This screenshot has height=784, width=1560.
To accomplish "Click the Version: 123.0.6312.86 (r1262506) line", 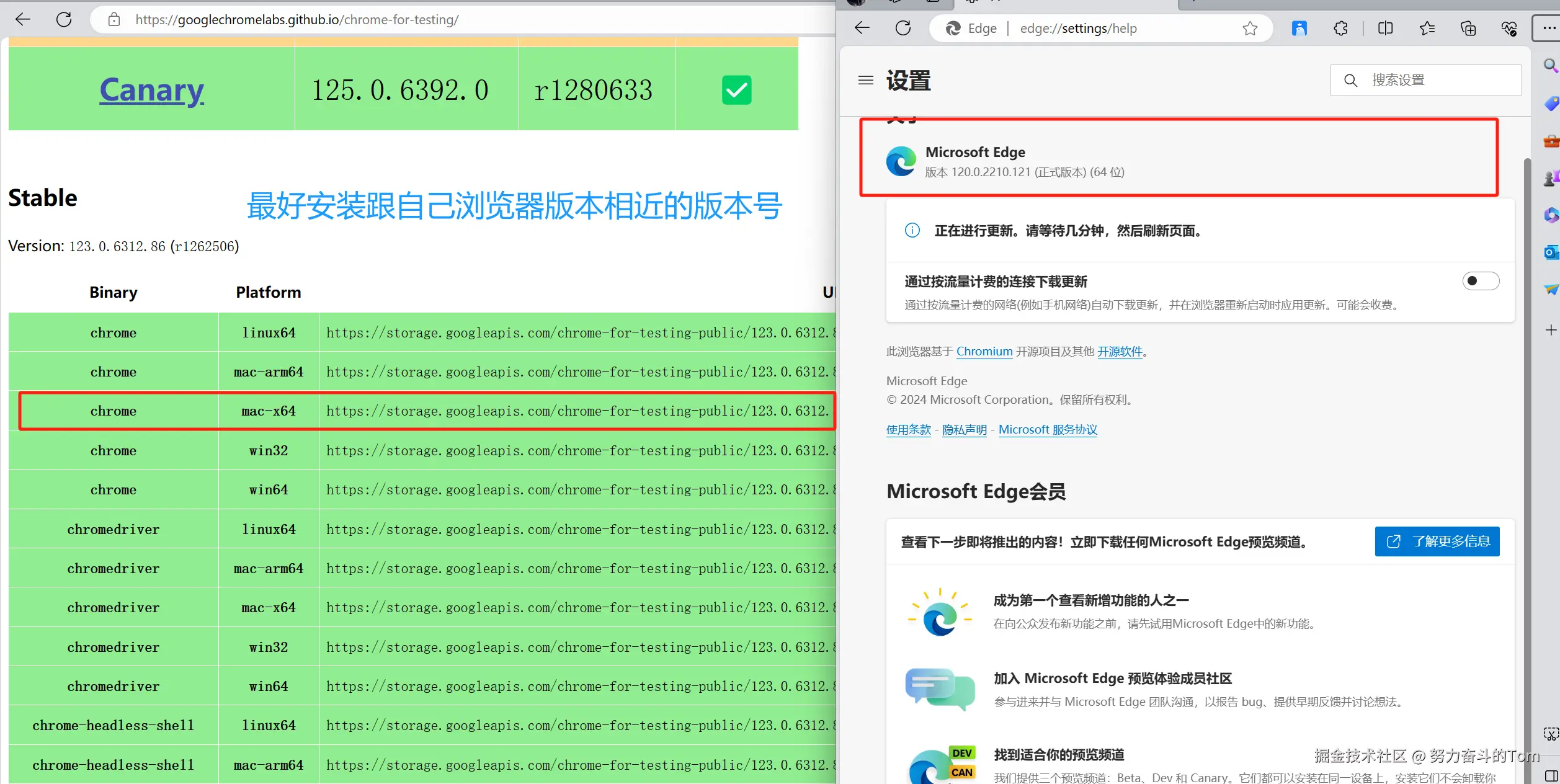I will 123,246.
